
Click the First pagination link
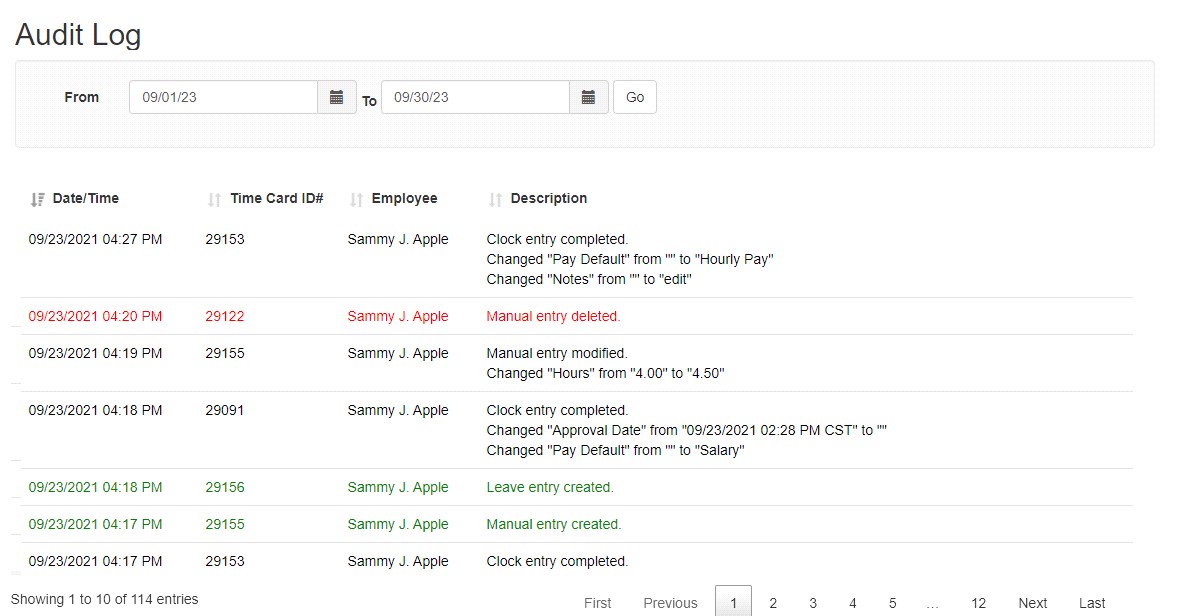point(598,603)
